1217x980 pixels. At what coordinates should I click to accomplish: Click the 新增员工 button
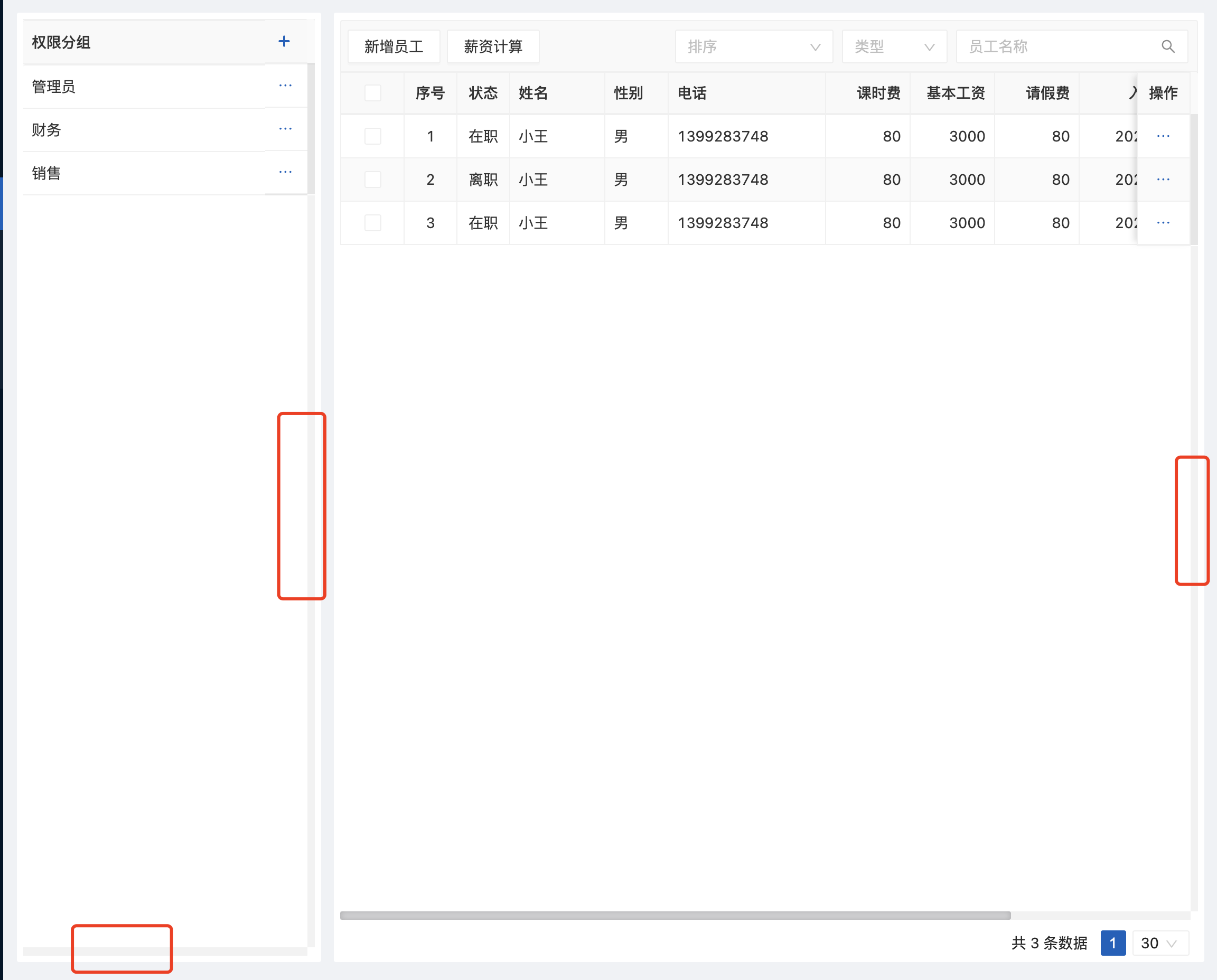point(393,46)
